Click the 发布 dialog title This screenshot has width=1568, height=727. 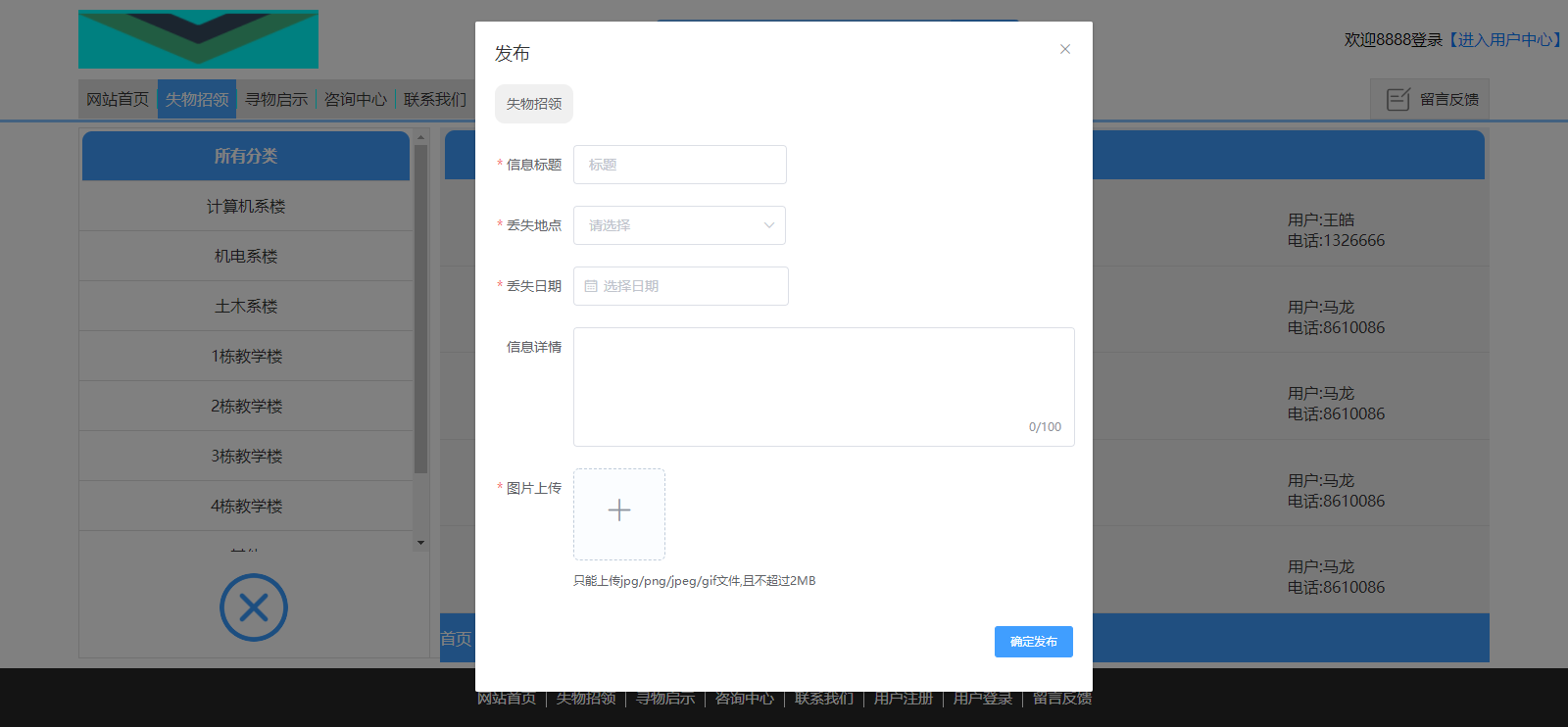(x=513, y=53)
